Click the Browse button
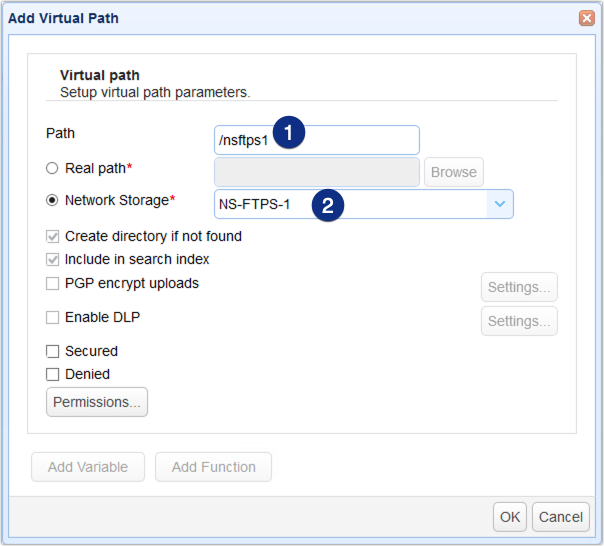This screenshot has width=604, height=546. (453, 172)
